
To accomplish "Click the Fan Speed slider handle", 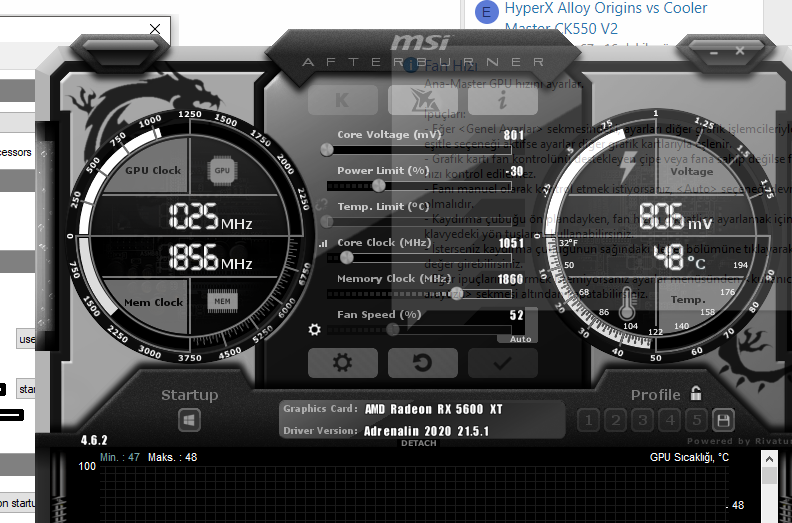I will pyautogui.click(x=393, y=330).
